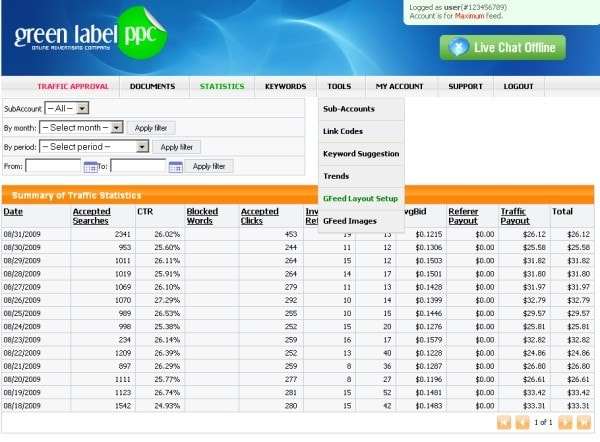Screen dimensions: 600x442
Task: Click the To date input field
Action: pos(138,166)
